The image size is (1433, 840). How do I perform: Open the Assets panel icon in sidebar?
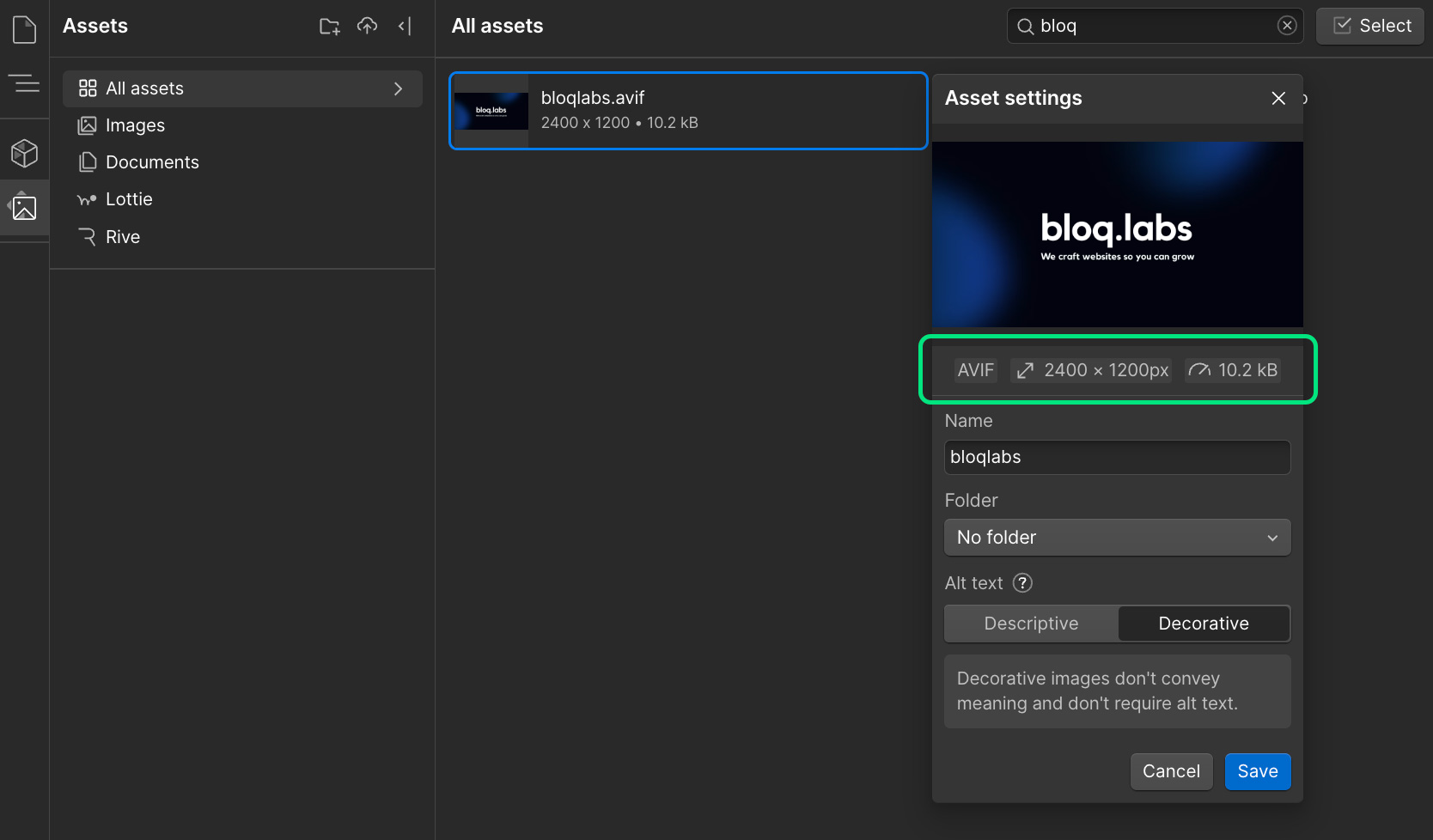[x=24, y=206]
